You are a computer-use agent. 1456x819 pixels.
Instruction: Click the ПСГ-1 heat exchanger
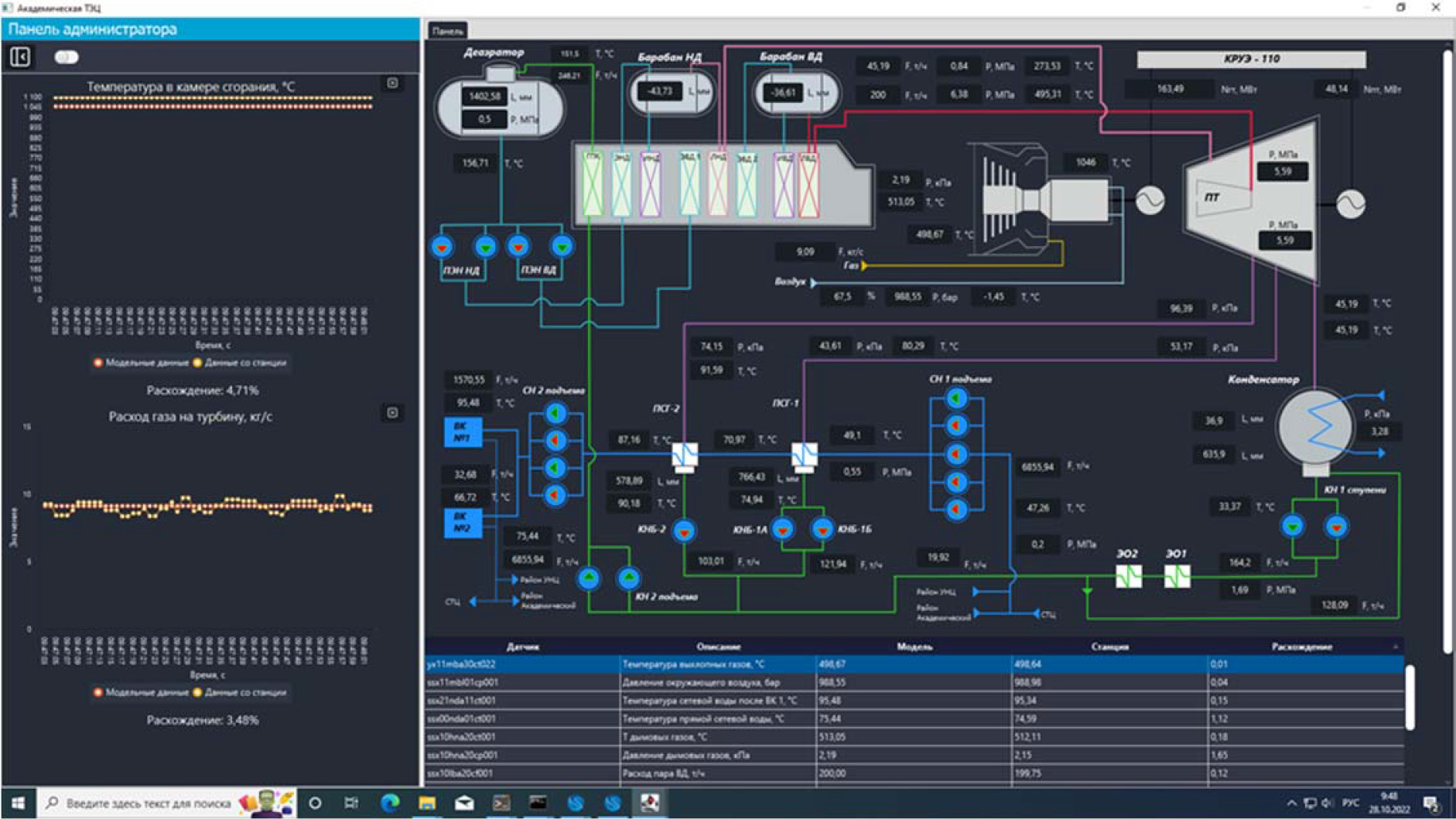(x=805, y=455)
